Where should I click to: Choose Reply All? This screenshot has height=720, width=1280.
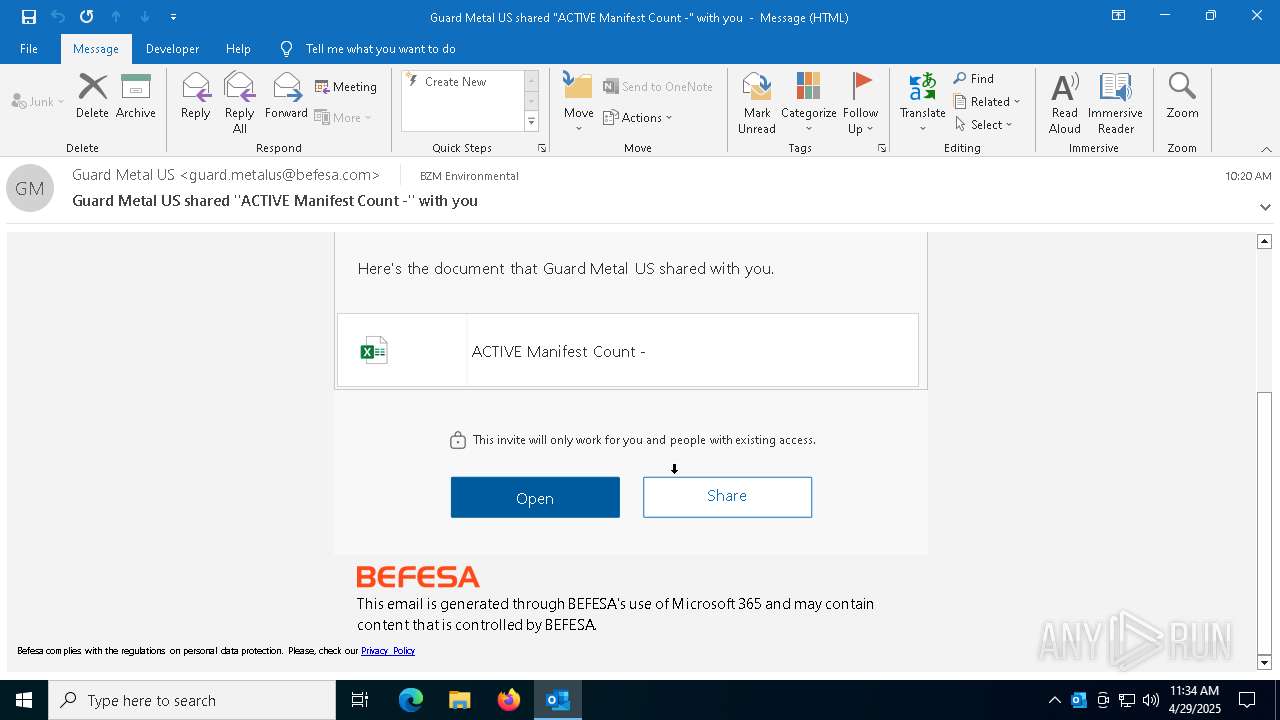pos(240,102)
